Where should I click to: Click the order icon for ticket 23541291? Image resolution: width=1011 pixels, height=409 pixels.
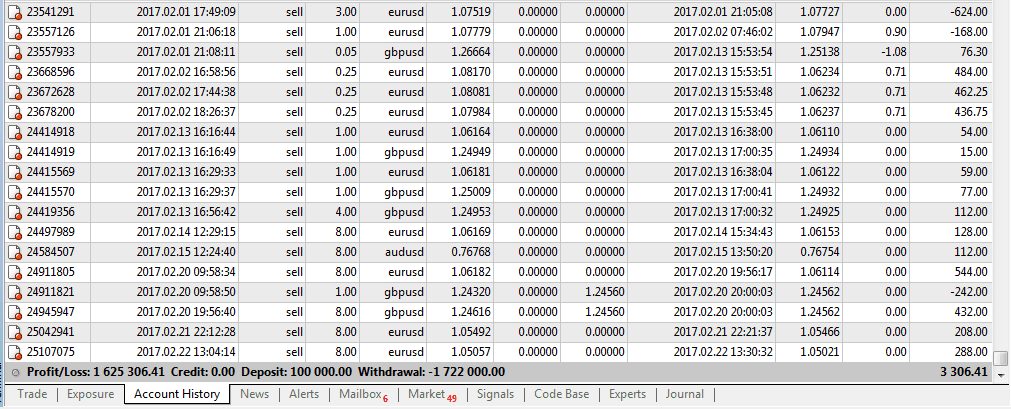14,12
